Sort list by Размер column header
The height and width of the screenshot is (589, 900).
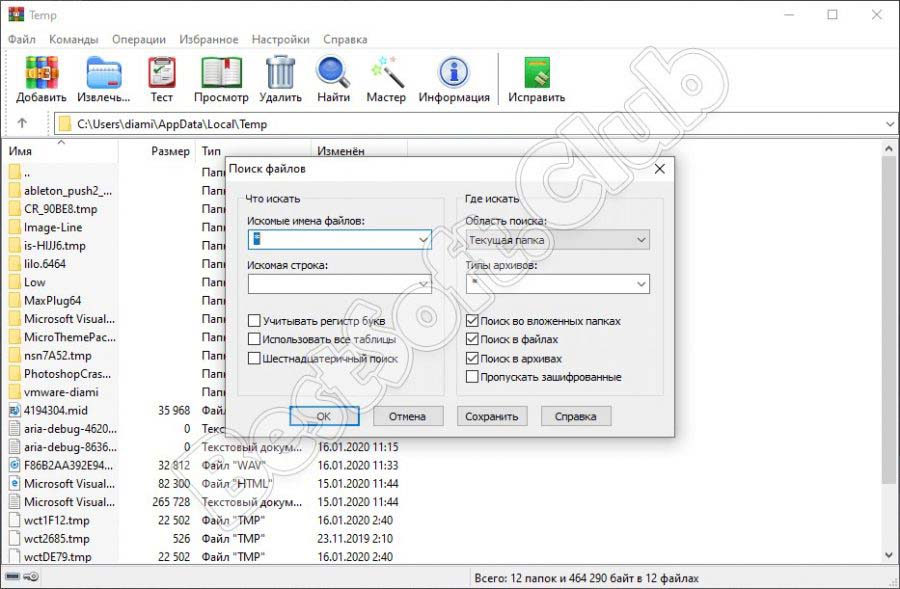coord(157,150)
